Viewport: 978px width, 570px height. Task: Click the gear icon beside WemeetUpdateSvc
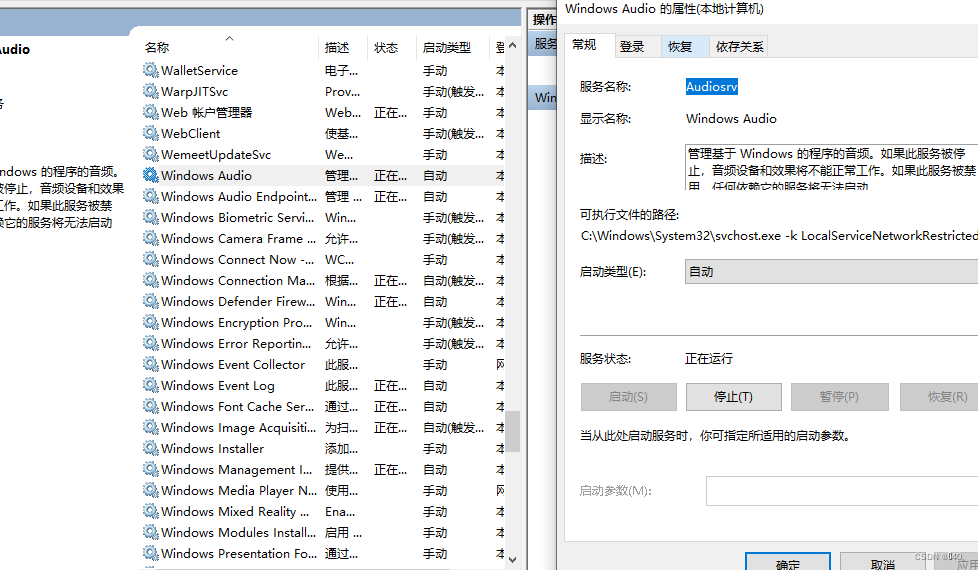[x=150, y=154]
